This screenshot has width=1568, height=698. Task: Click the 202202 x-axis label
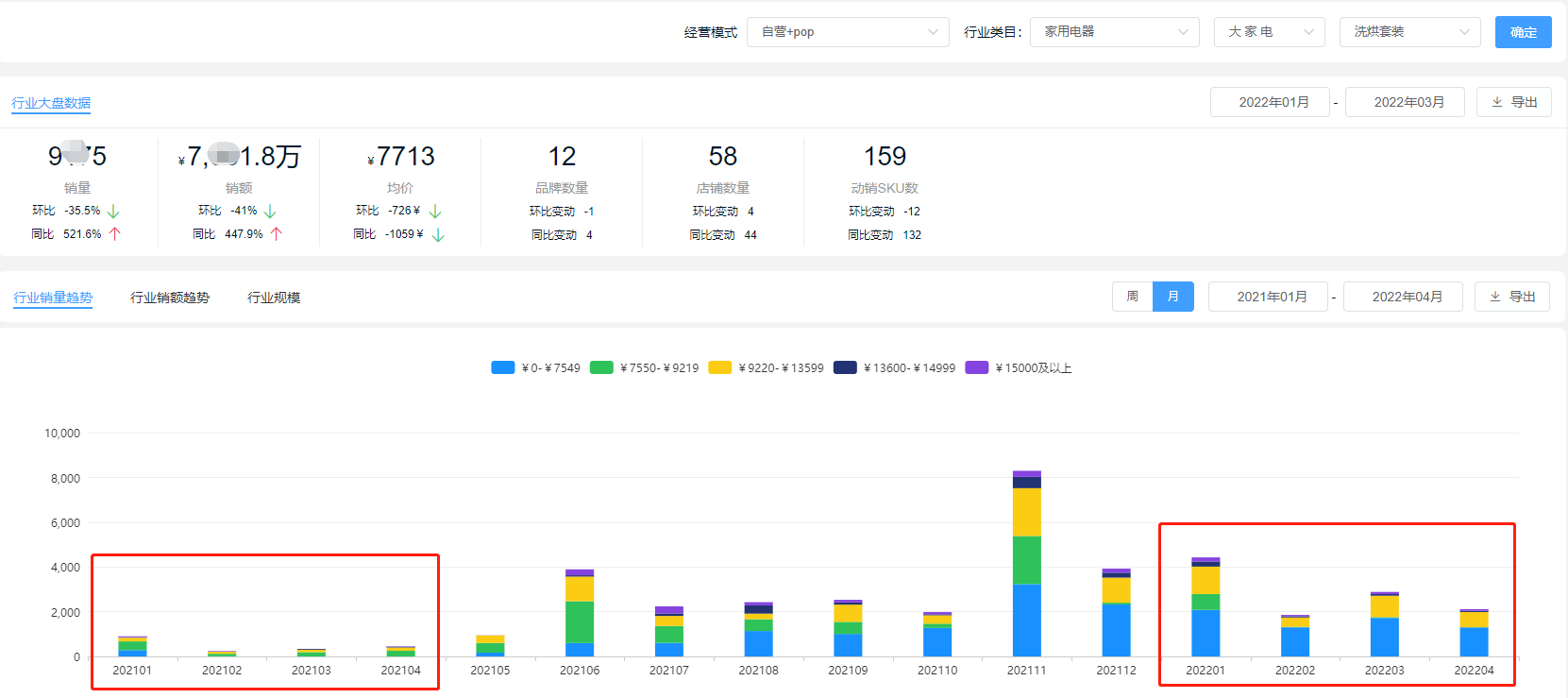1295,671
